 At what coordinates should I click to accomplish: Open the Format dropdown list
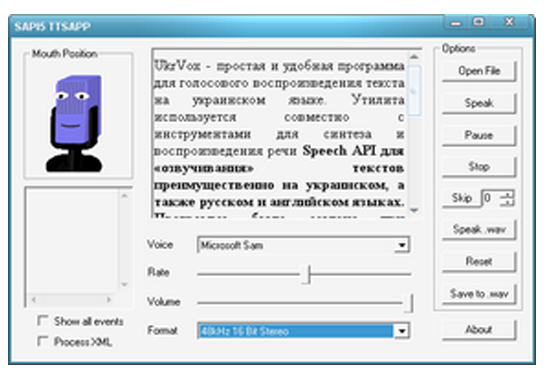point(402,331)
